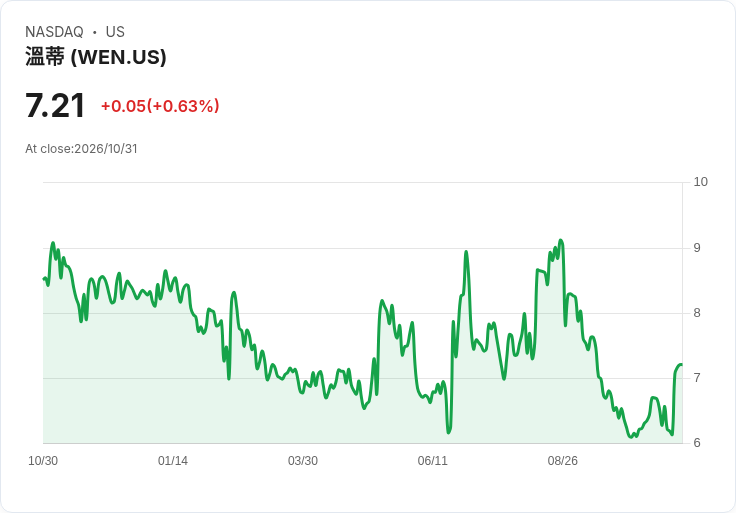Click the 06/11 date axis label

432,460
